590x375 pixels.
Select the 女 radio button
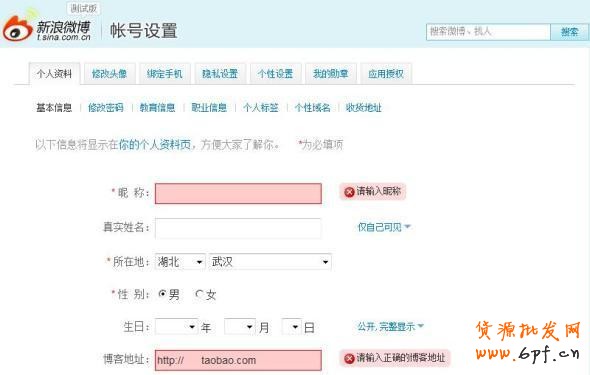[x=199, y=294]
